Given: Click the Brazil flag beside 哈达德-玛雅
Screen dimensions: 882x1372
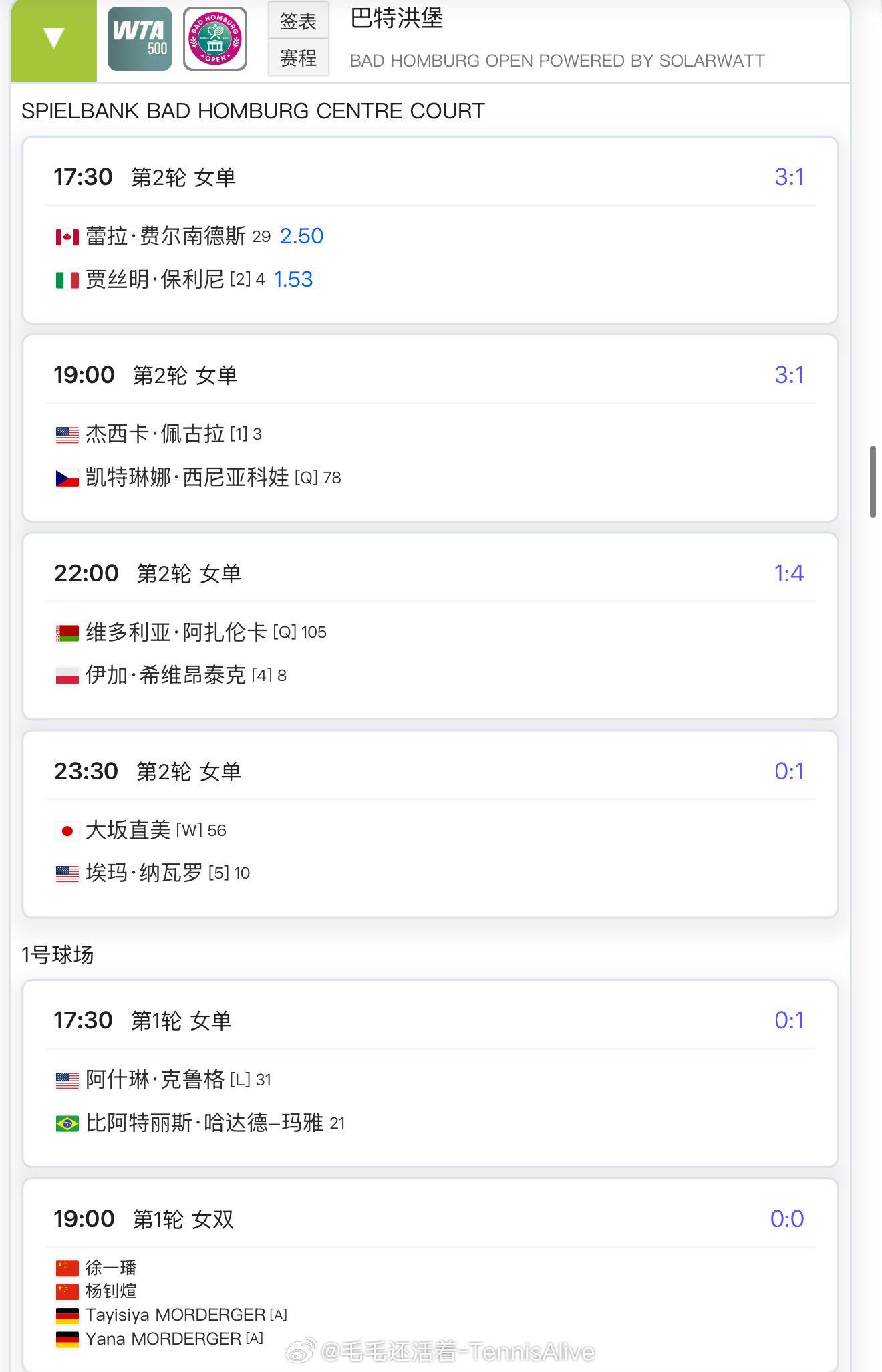Looking at the screenshot, I should click(x=67, y=1123).
